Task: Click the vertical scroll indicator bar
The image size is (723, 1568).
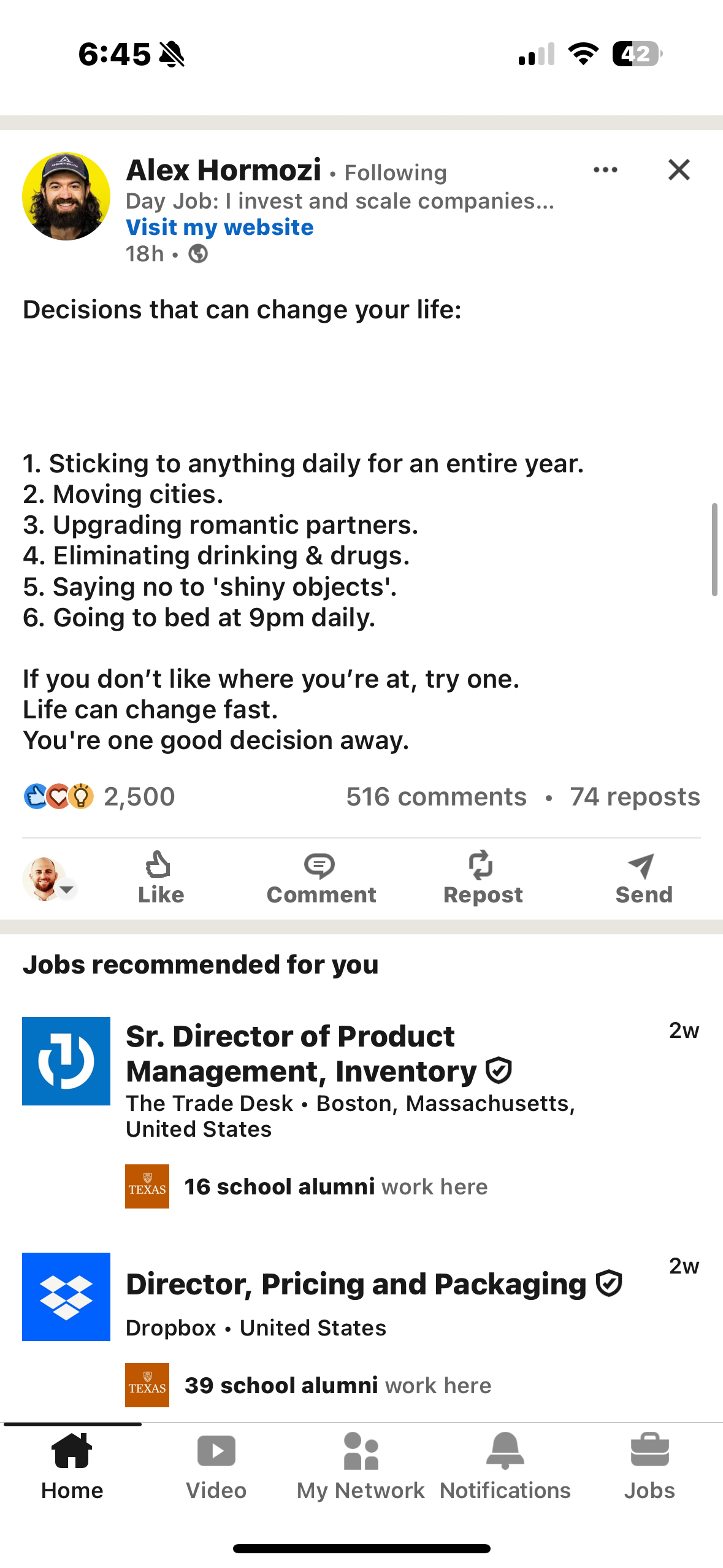Action: (x=714, y=549)
